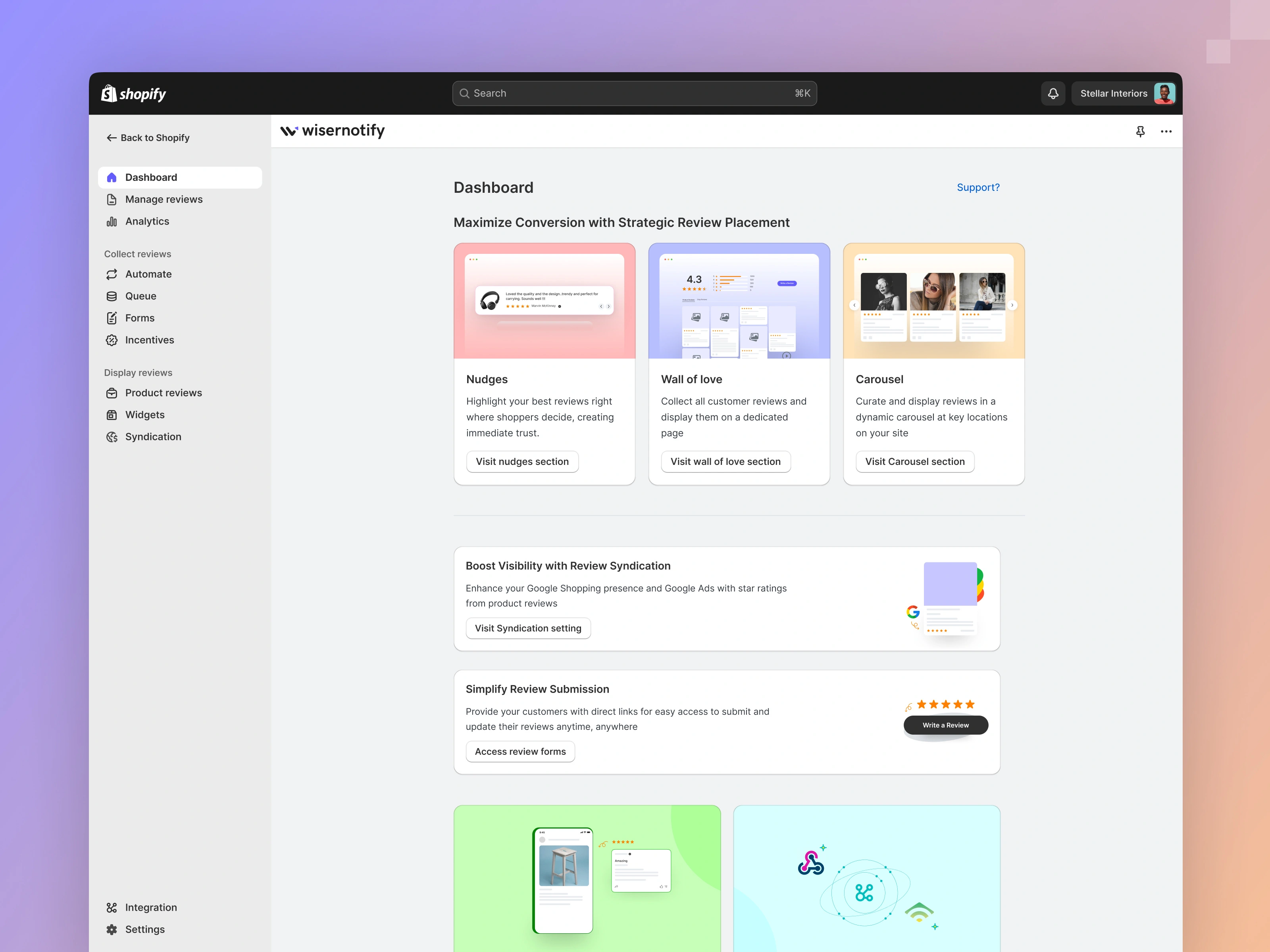The image size is (1270, 952).
Task: Focus the Search input field
Action: [635, 94]
